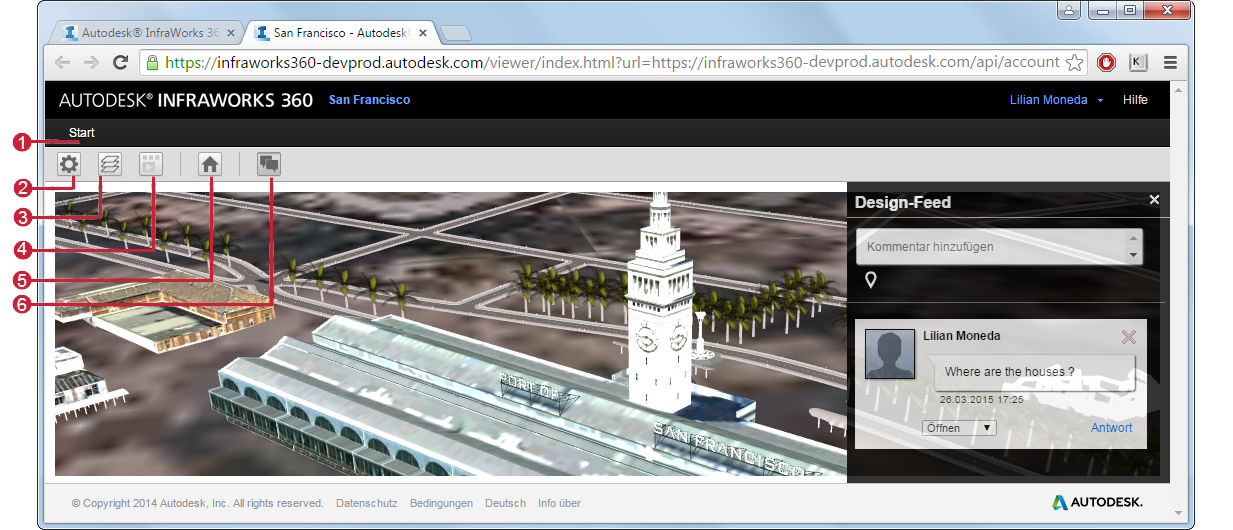Click the '26.03.2015 17:25' timestamp

tap(981, 399)
